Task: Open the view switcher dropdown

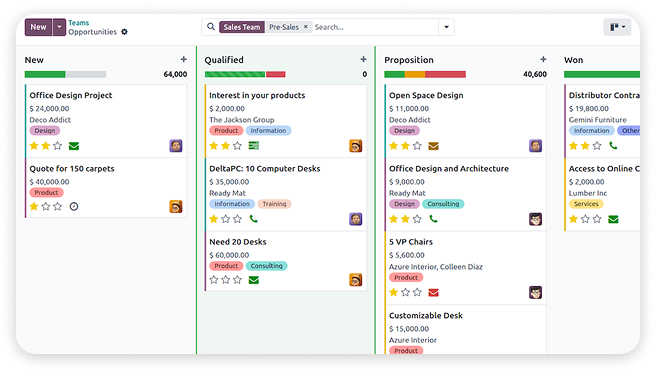Action: (x=618, y=27)
